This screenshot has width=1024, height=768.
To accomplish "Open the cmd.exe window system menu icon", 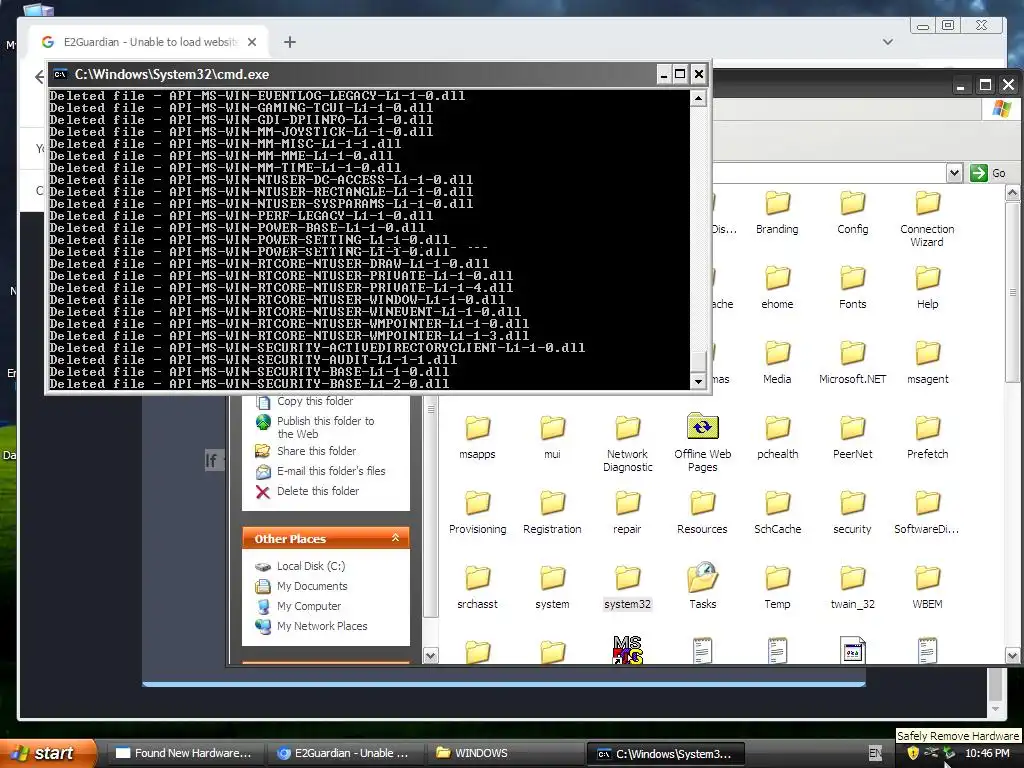I will point(60,74).
